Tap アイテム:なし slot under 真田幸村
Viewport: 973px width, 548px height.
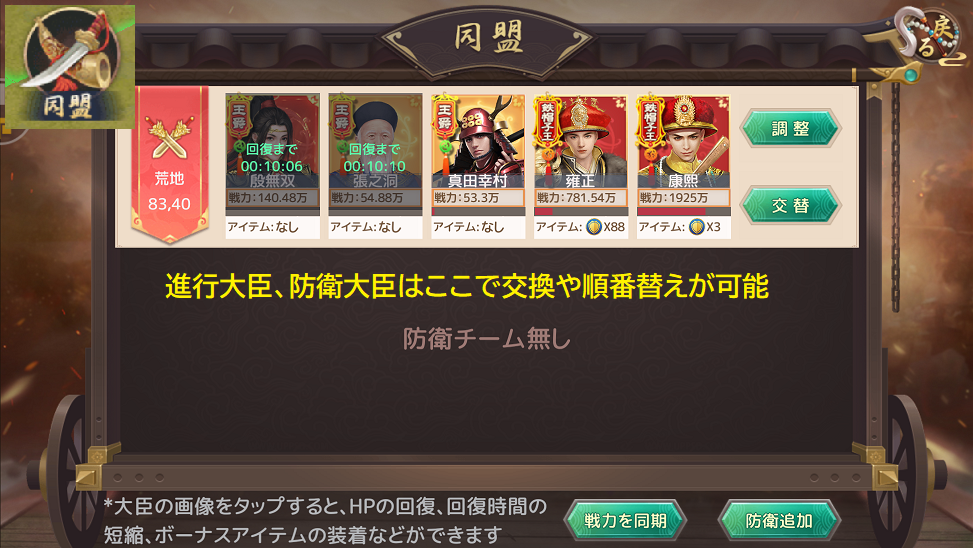pyautogui.click(x=478, y=227)
